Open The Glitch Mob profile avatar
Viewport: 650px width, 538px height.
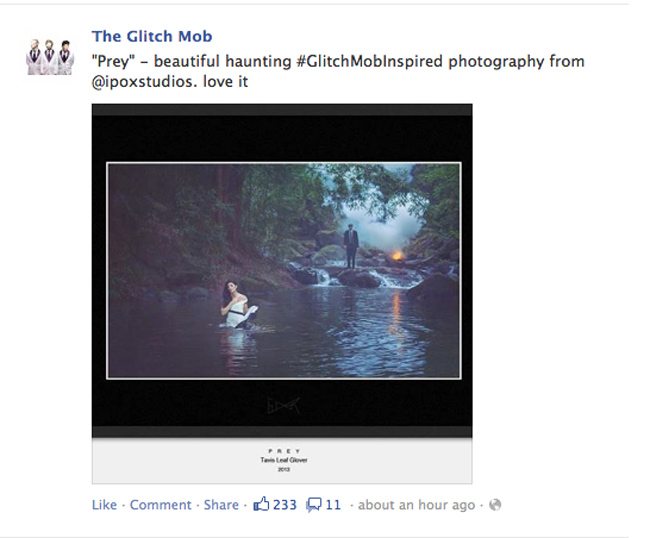(50, 57)
